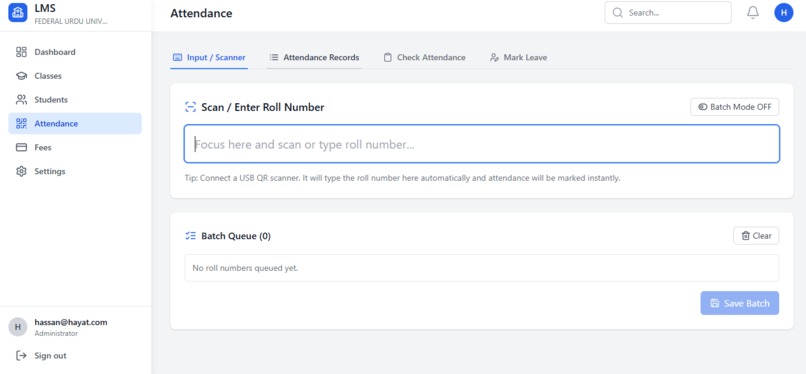Clear the batch queue

(756, 236)
